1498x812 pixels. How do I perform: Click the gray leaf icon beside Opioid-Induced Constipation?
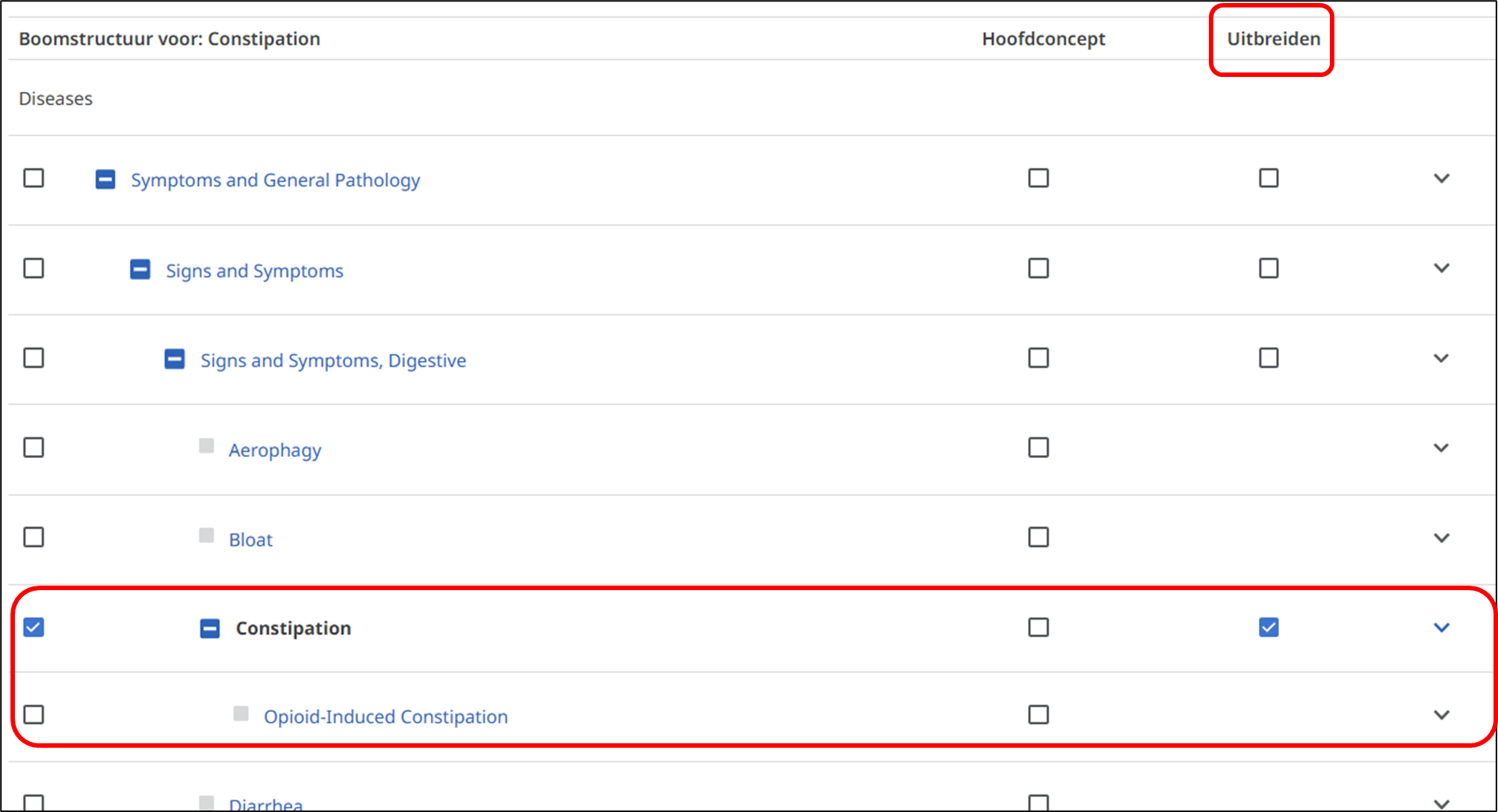pyautogui.click(x=241, y=713)
